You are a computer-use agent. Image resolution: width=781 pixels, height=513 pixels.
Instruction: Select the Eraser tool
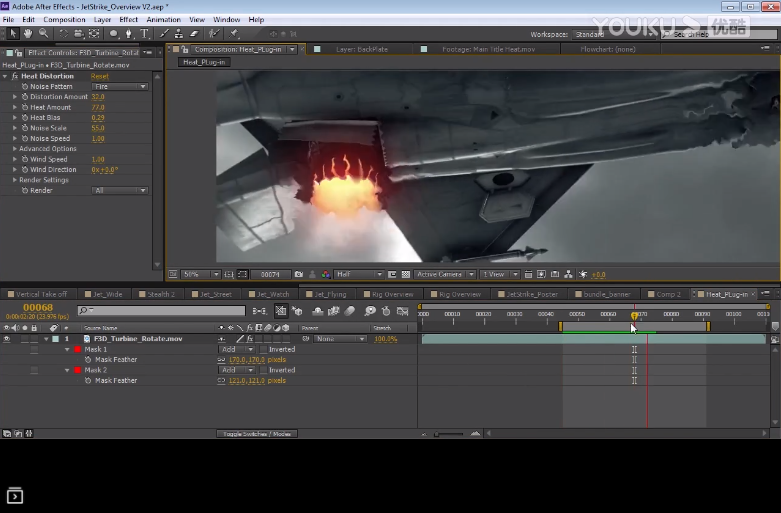point(194,33)
